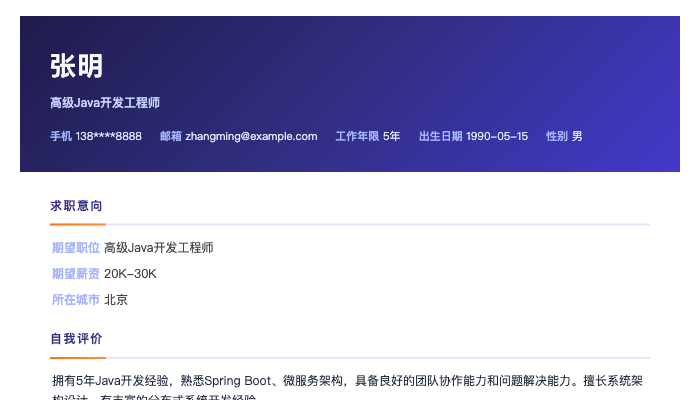Viewport: 700px width, 400px height.
Task: Click the header job title 高级Java开发工程师
Action: pyautogui.click(x=105, y=103)
